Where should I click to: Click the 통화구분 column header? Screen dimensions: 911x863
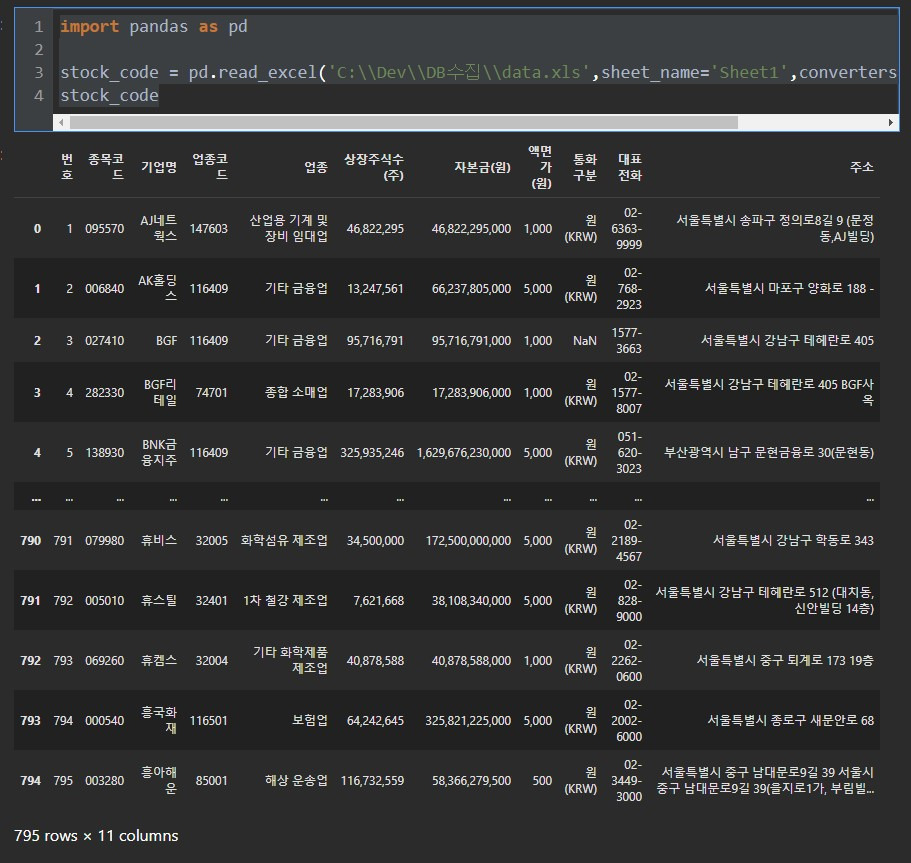pyautogui.click(x=585, y=167)
